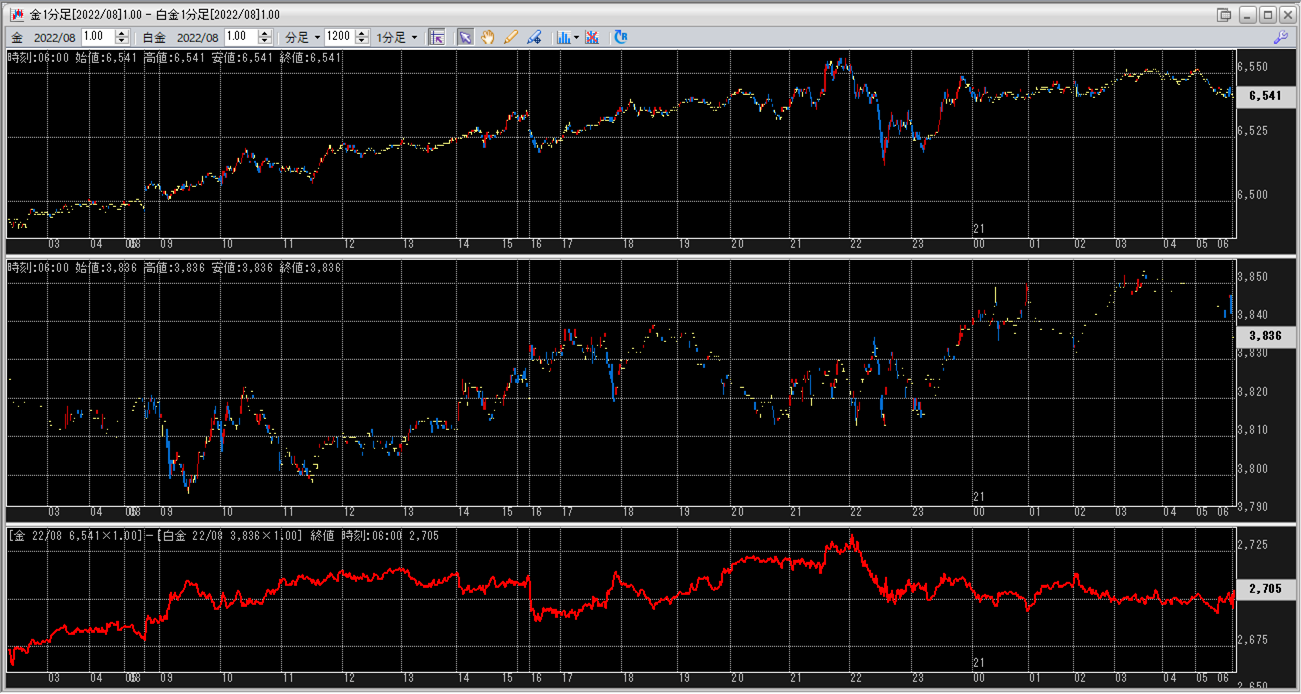
Task: Click the 6,541 current price label
Action: click(1265, 96)
